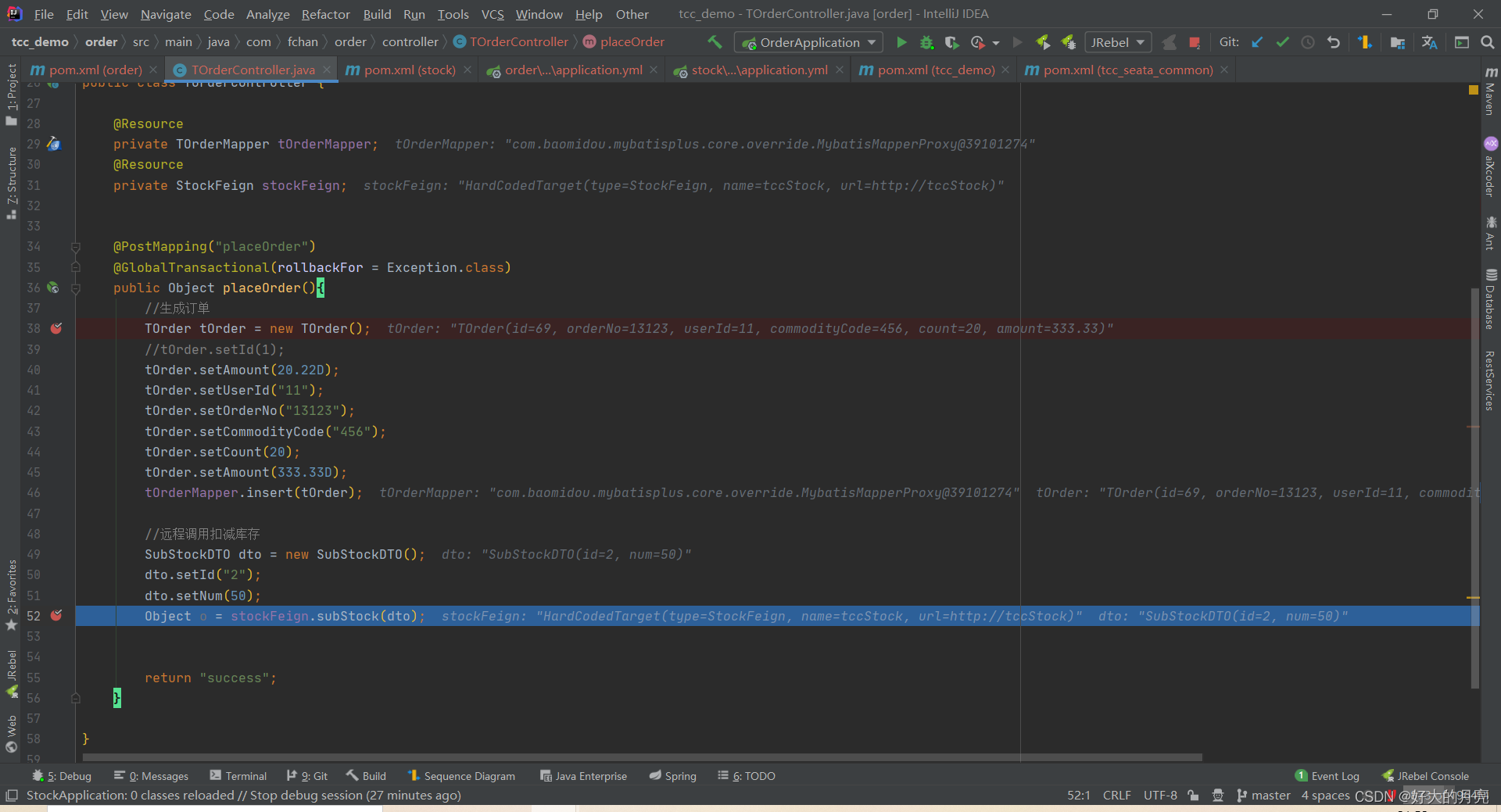This screenshot has width=1501, height=812.
Task: Click the master Git branch widget
Action: click(x=1263, y=796)
